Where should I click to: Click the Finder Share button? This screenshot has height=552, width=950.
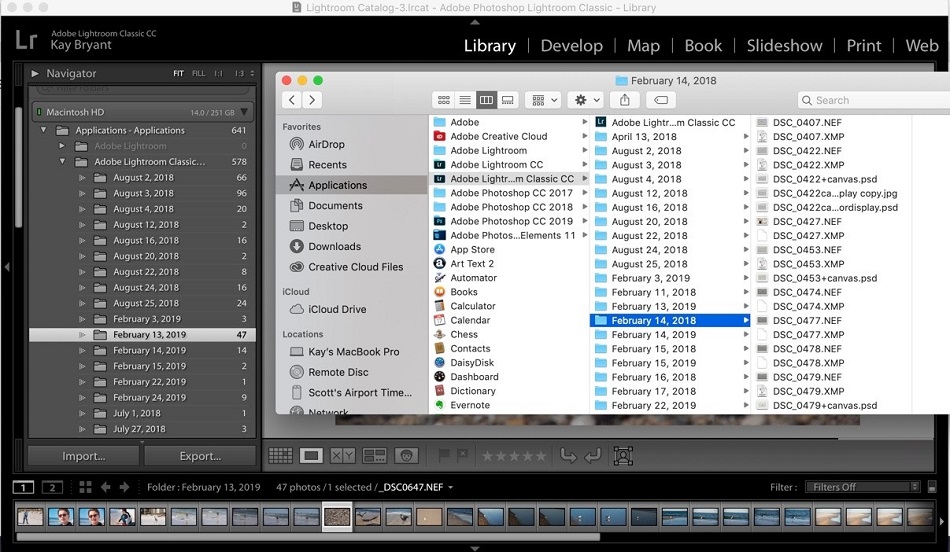[x=625, y=100]
